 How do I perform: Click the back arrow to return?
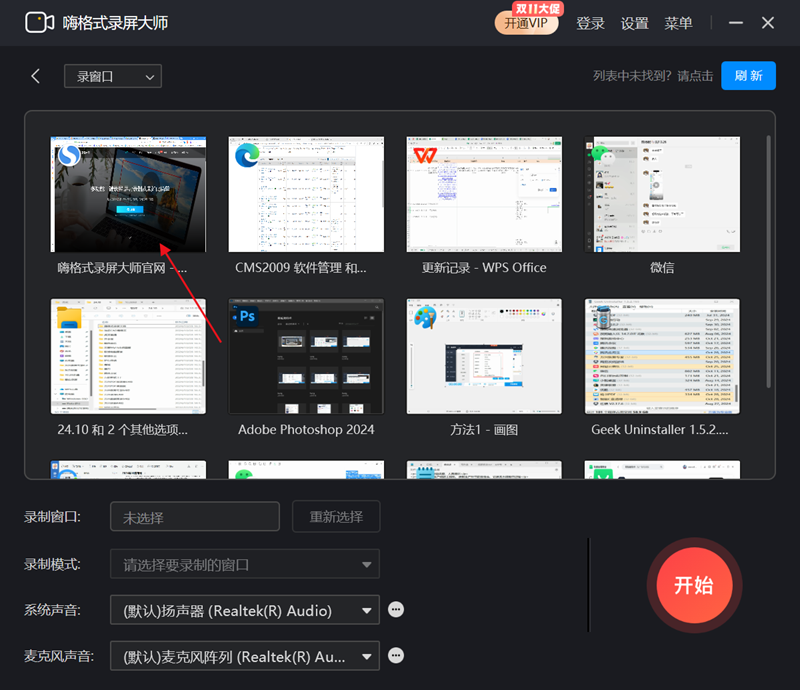(36, 75)
